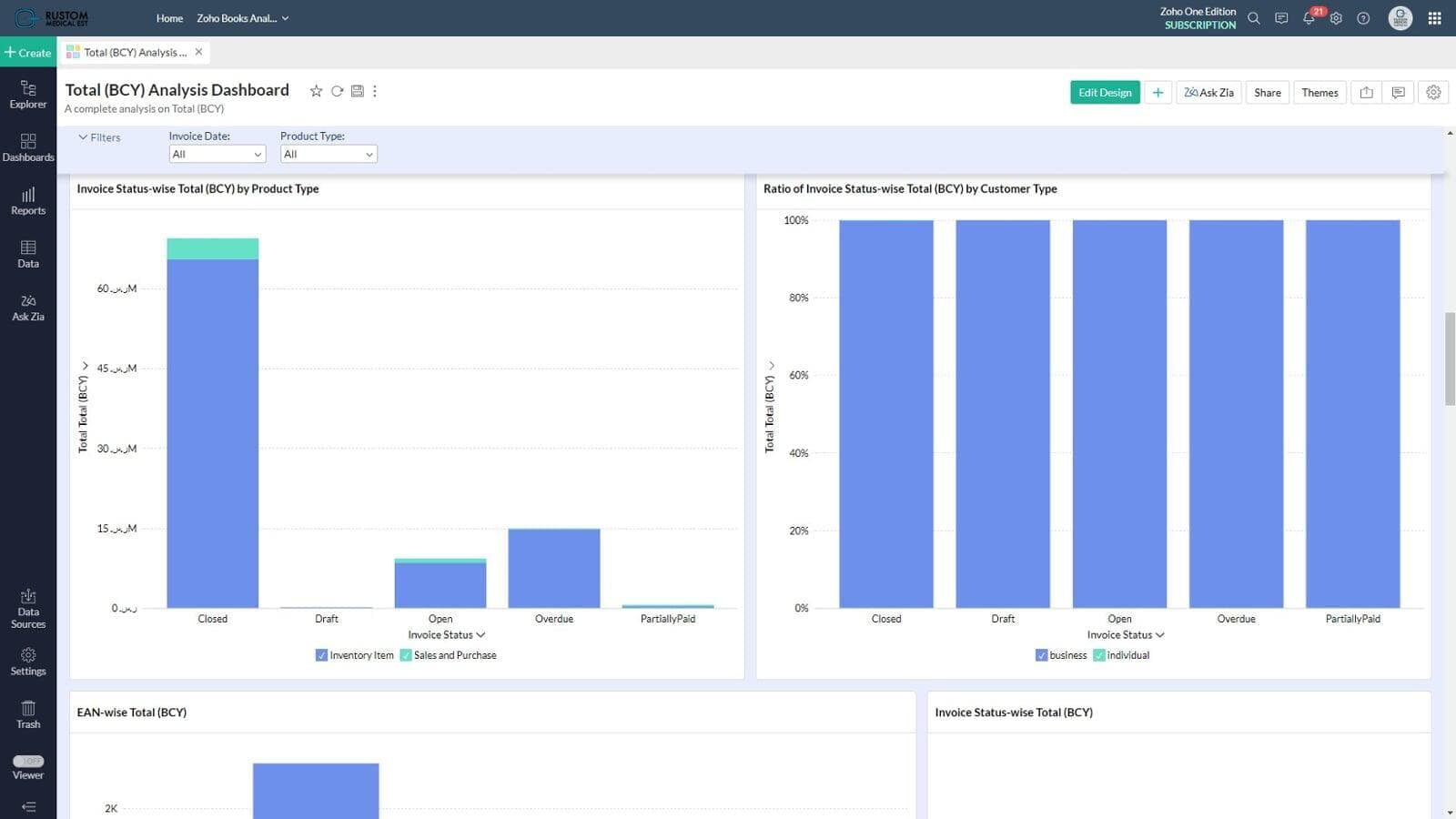The height and width of the screenshot is (819, 1456).
Task: Open Reports in the sidebar
Action: [28, 201]
